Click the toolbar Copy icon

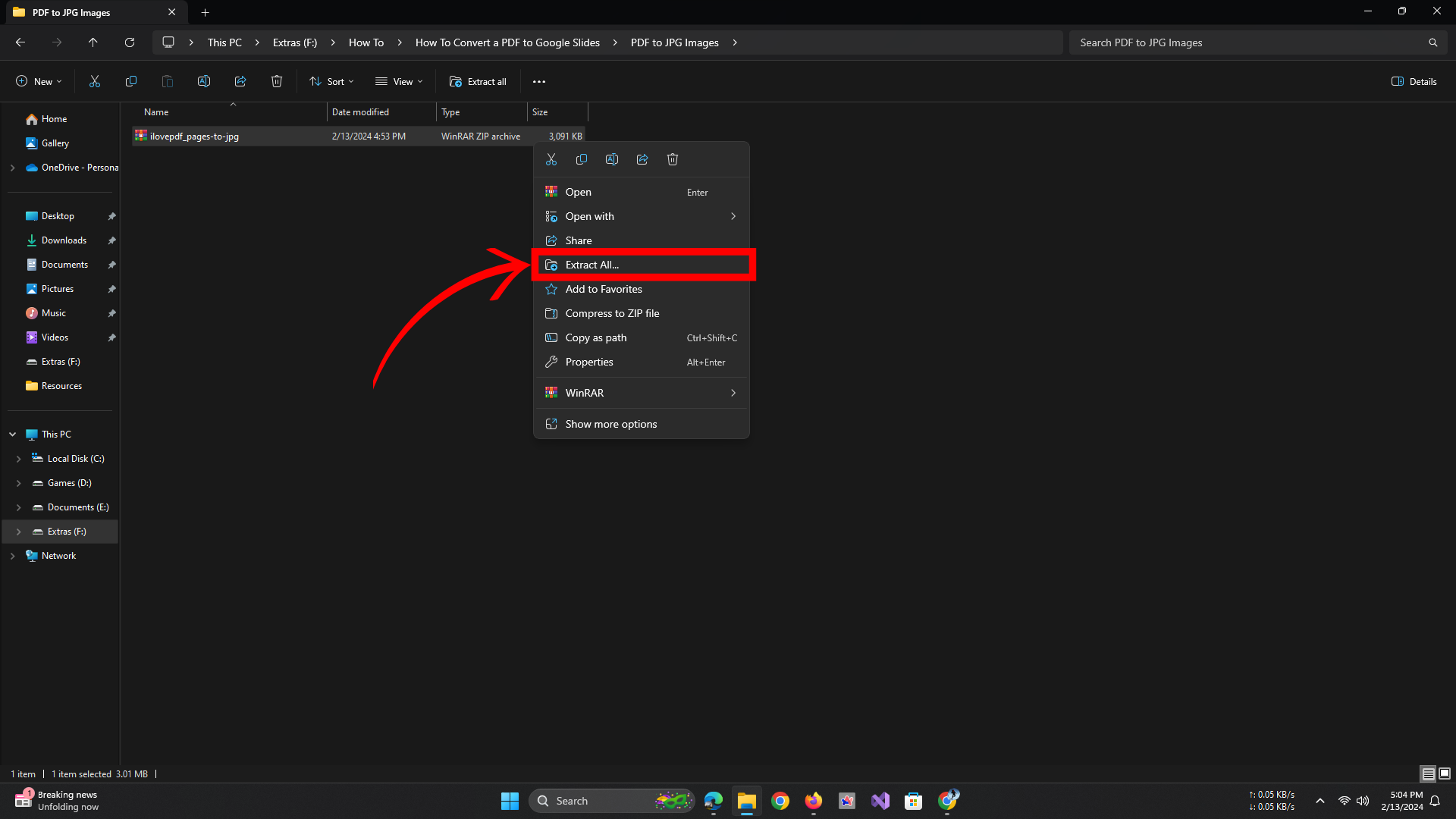point(130,81)
